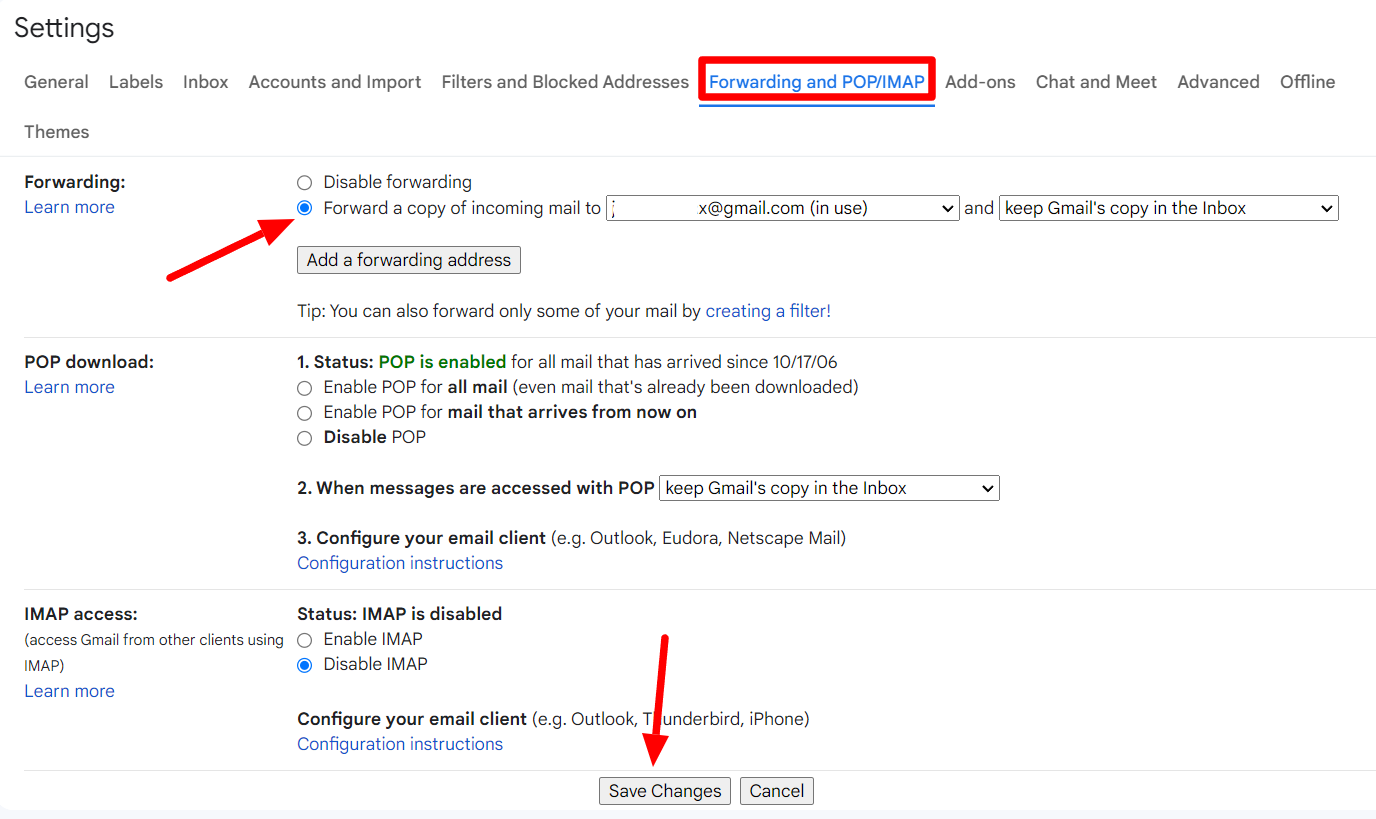Click the Cancel button
The image size is (1376, 819).
coord(777,791)
